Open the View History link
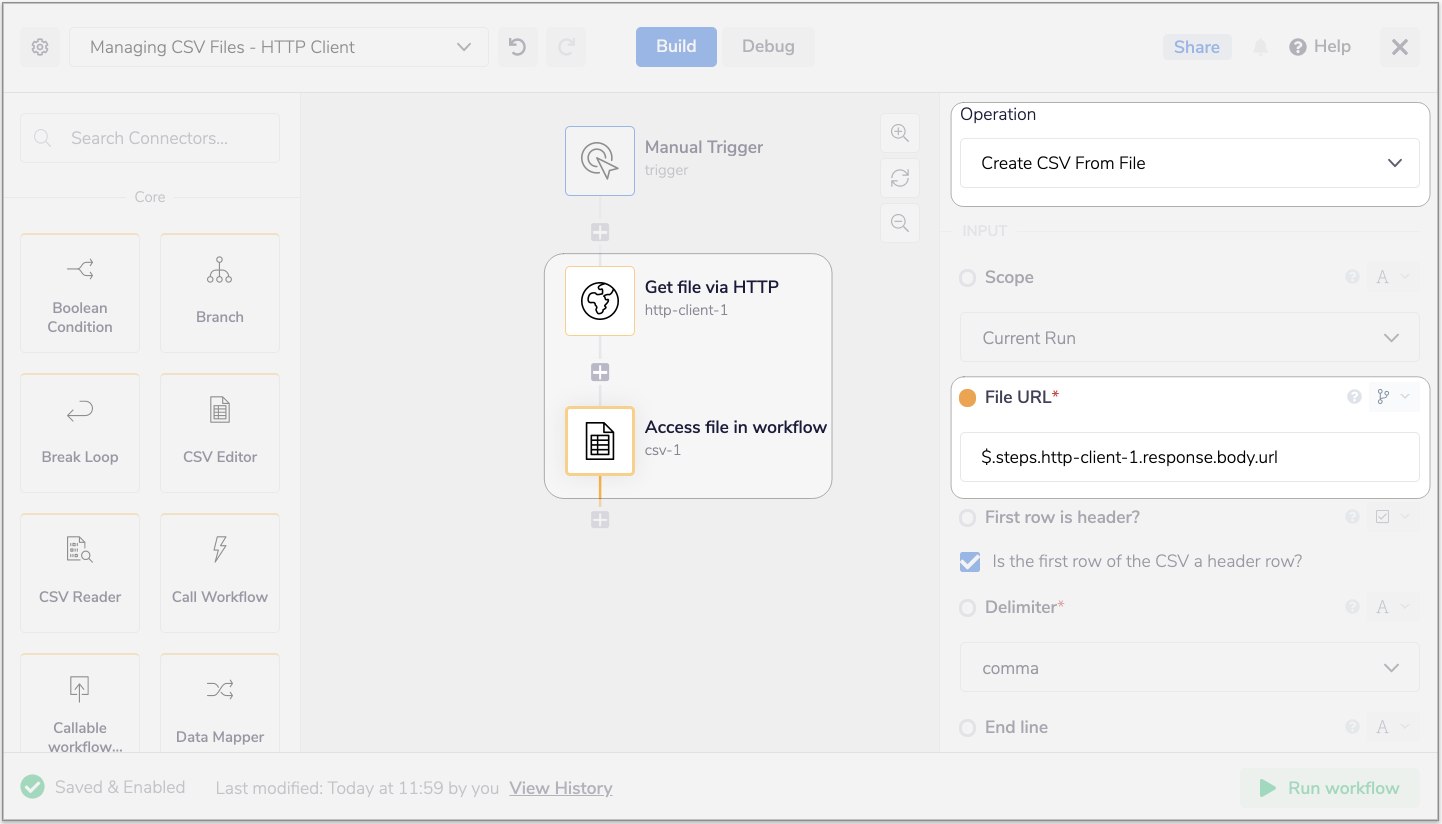The width and height of the screenshot is (1442, 824). [560, 788]
